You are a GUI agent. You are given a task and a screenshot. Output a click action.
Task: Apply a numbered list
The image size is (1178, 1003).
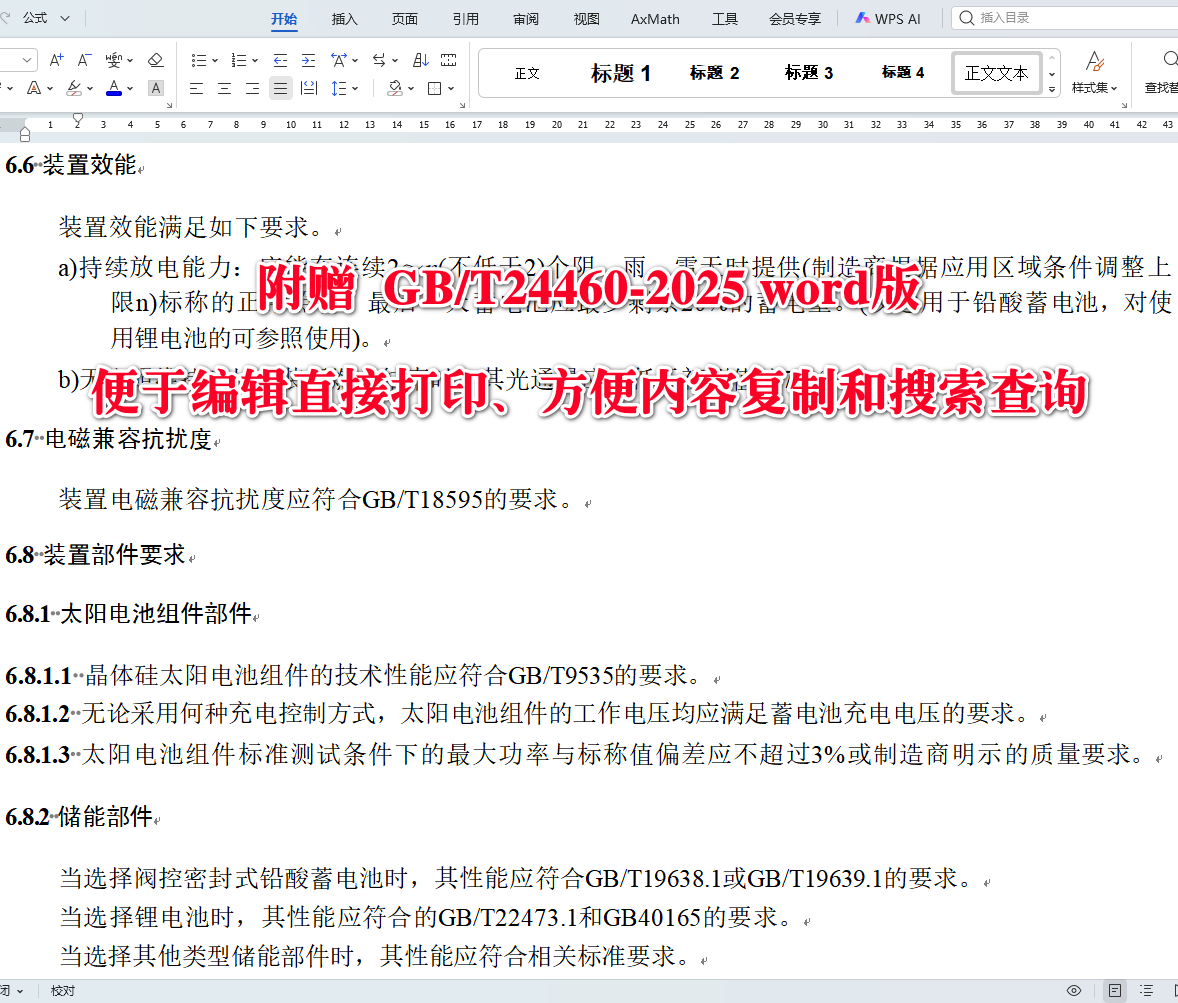coord(240,60)
